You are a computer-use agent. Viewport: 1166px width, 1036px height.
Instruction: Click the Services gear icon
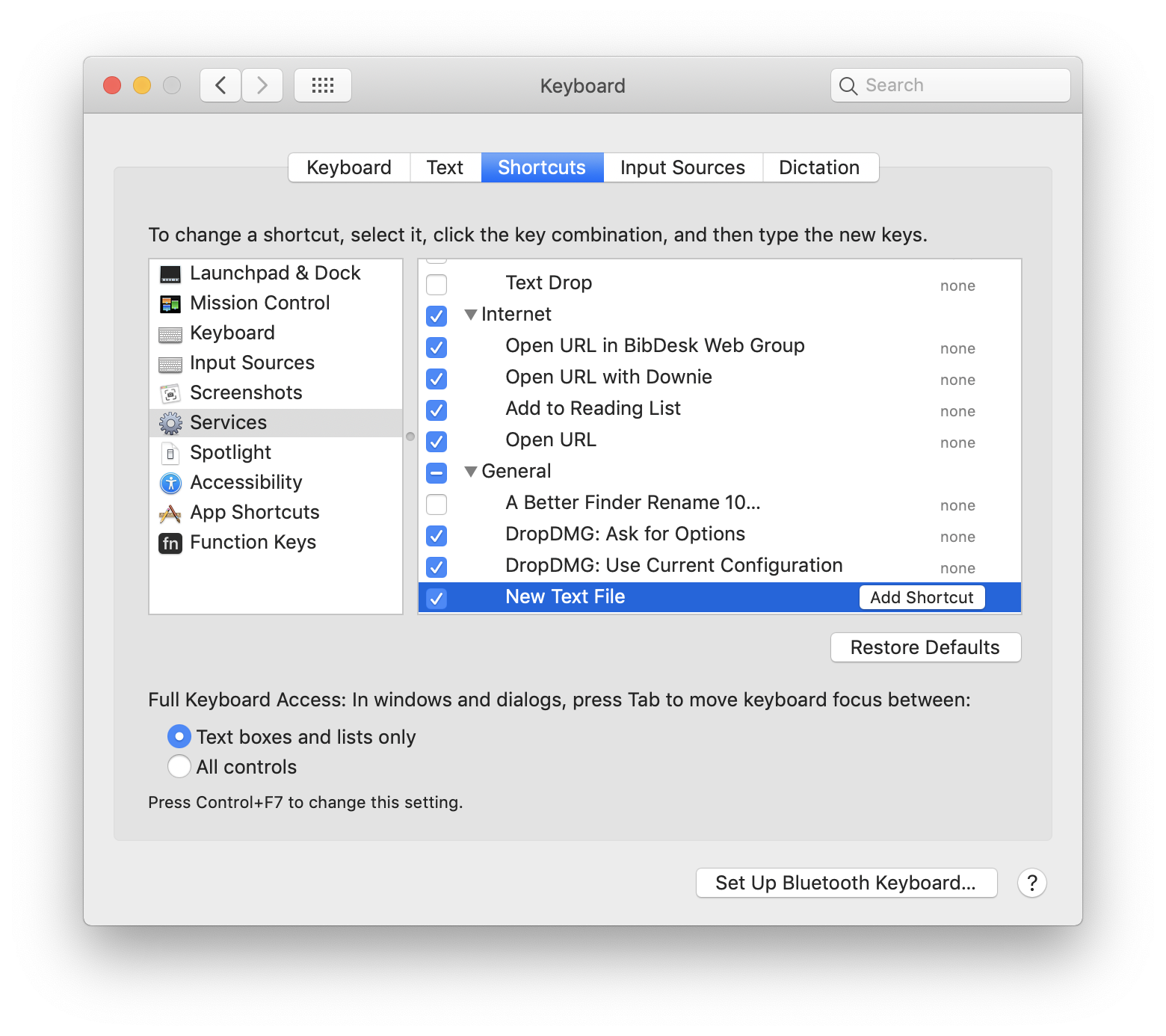pyautogui.click(x=170, y=423)
